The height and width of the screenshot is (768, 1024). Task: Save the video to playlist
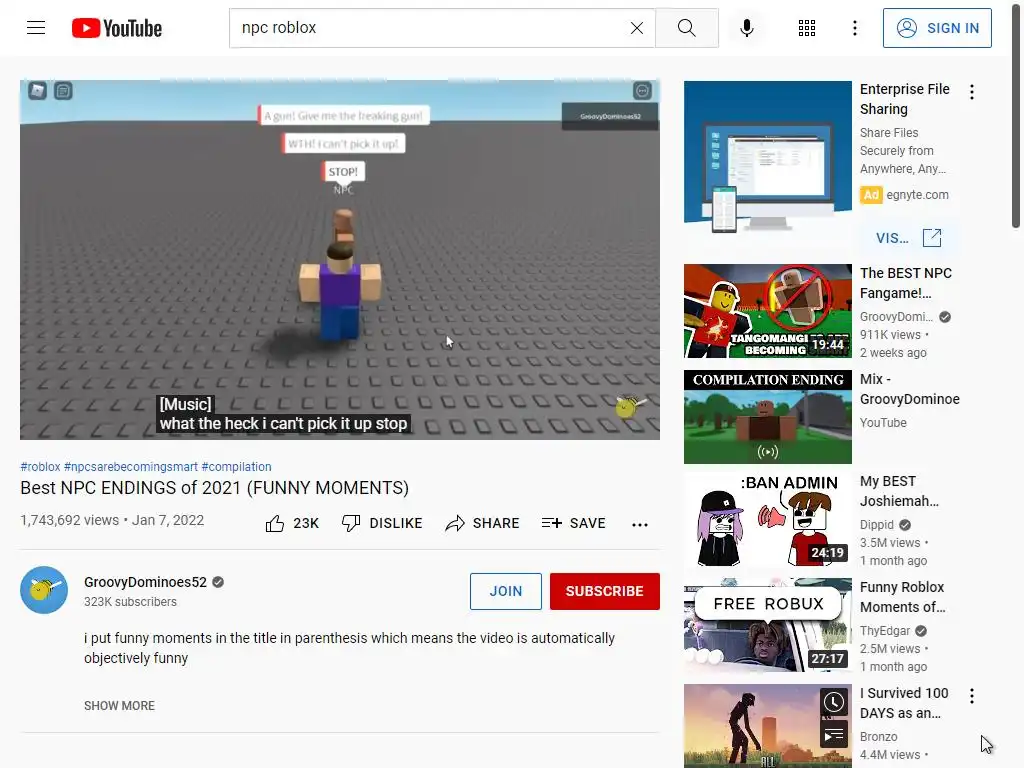573,523
